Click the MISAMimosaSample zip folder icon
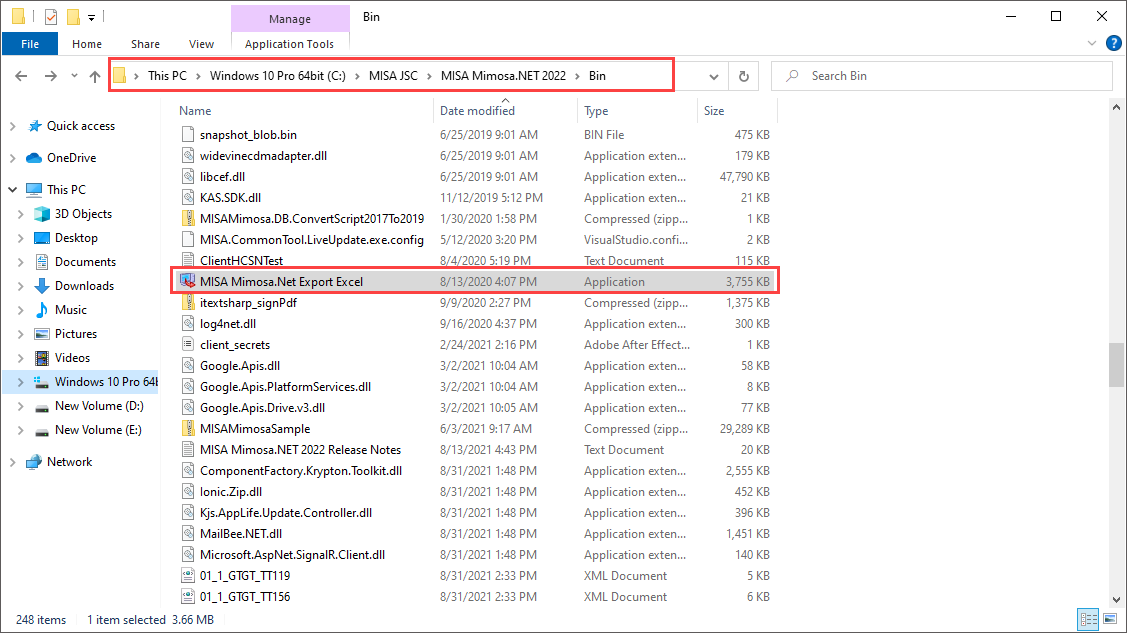 coord(188,428)
